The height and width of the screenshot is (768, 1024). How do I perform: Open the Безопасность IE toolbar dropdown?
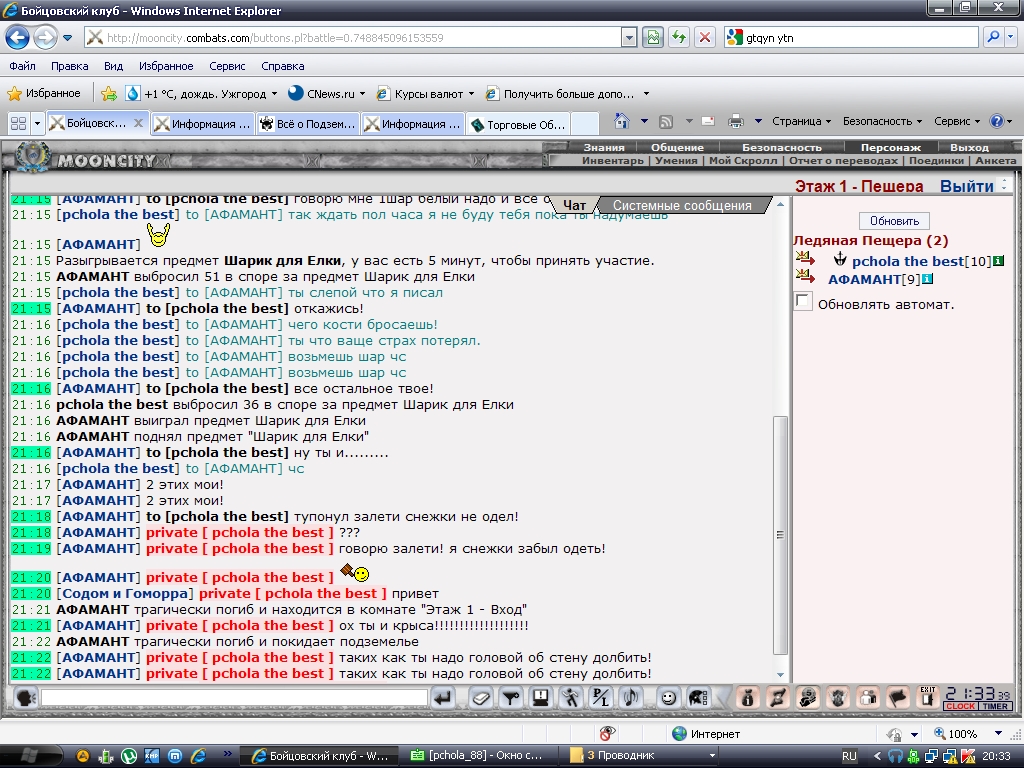pyautogui.click(x=882, y=121)
